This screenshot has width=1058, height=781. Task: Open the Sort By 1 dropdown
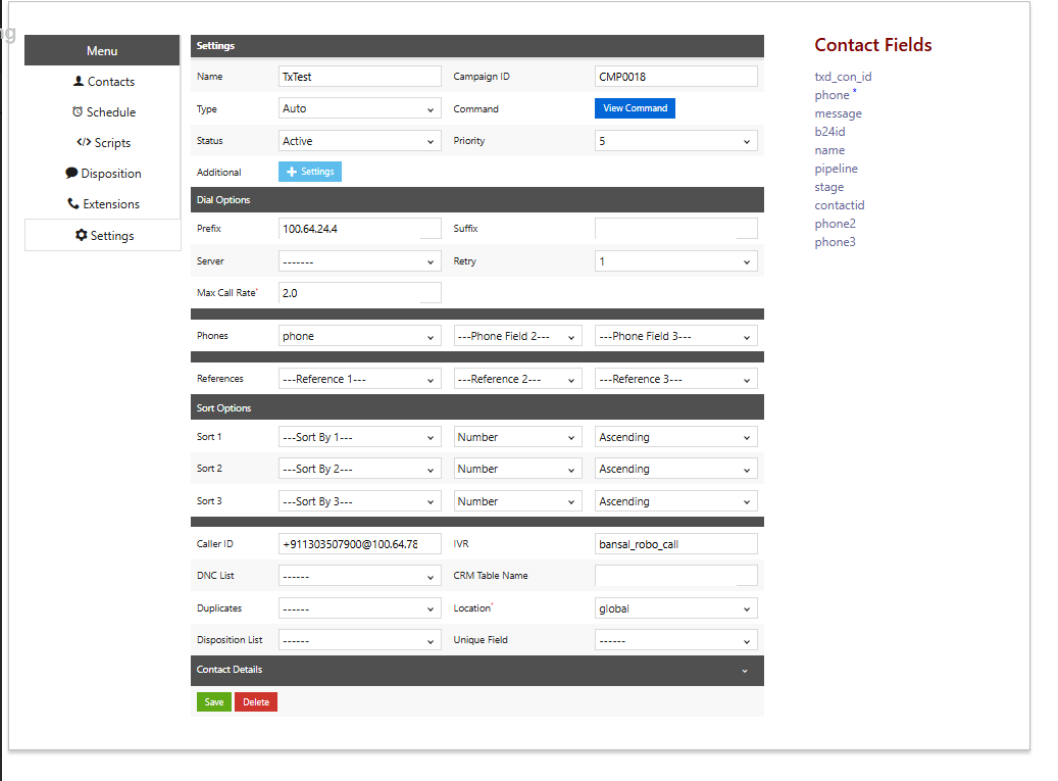[x=359, y=437]
